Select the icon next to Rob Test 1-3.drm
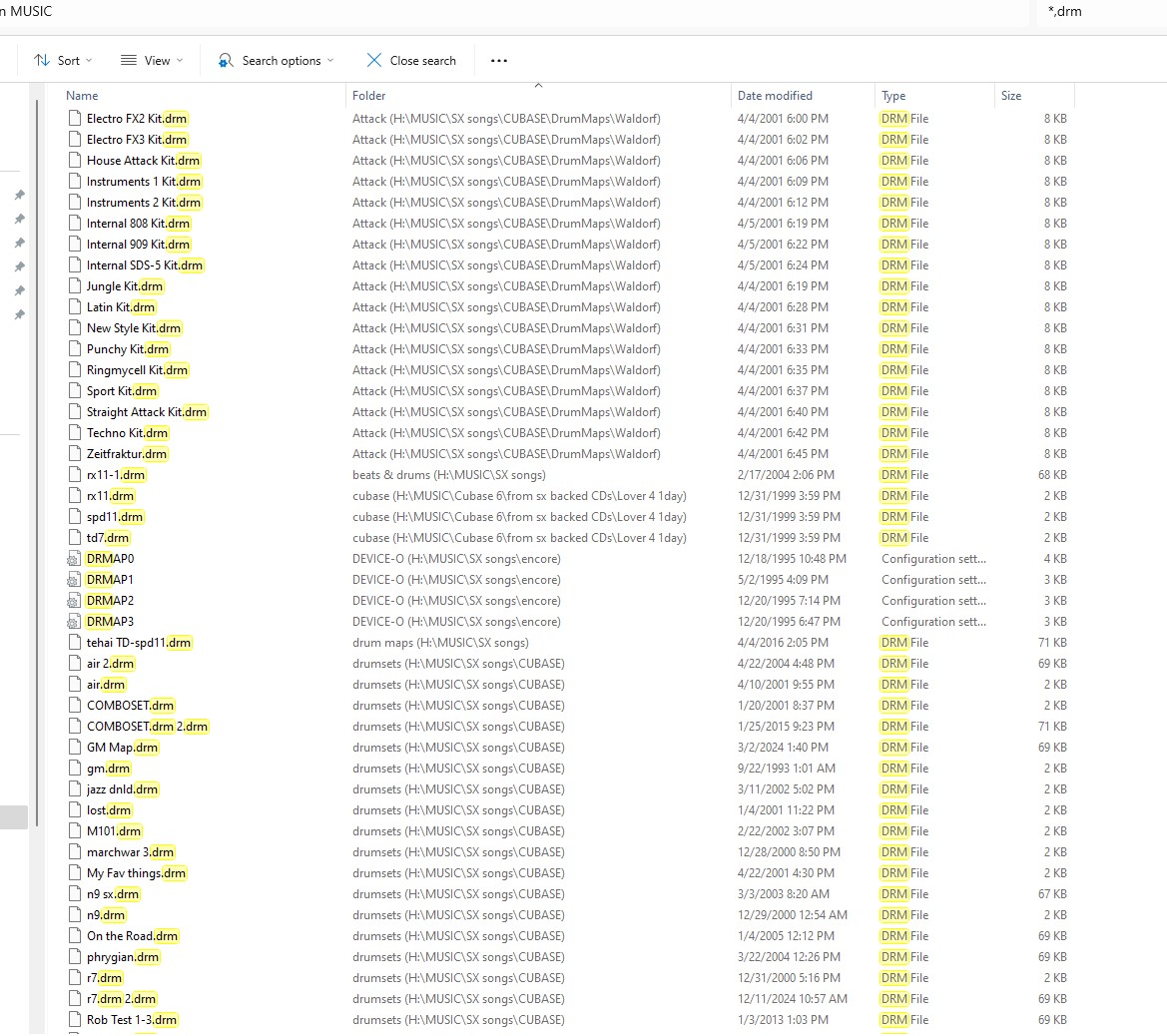 pos(74,1020)
